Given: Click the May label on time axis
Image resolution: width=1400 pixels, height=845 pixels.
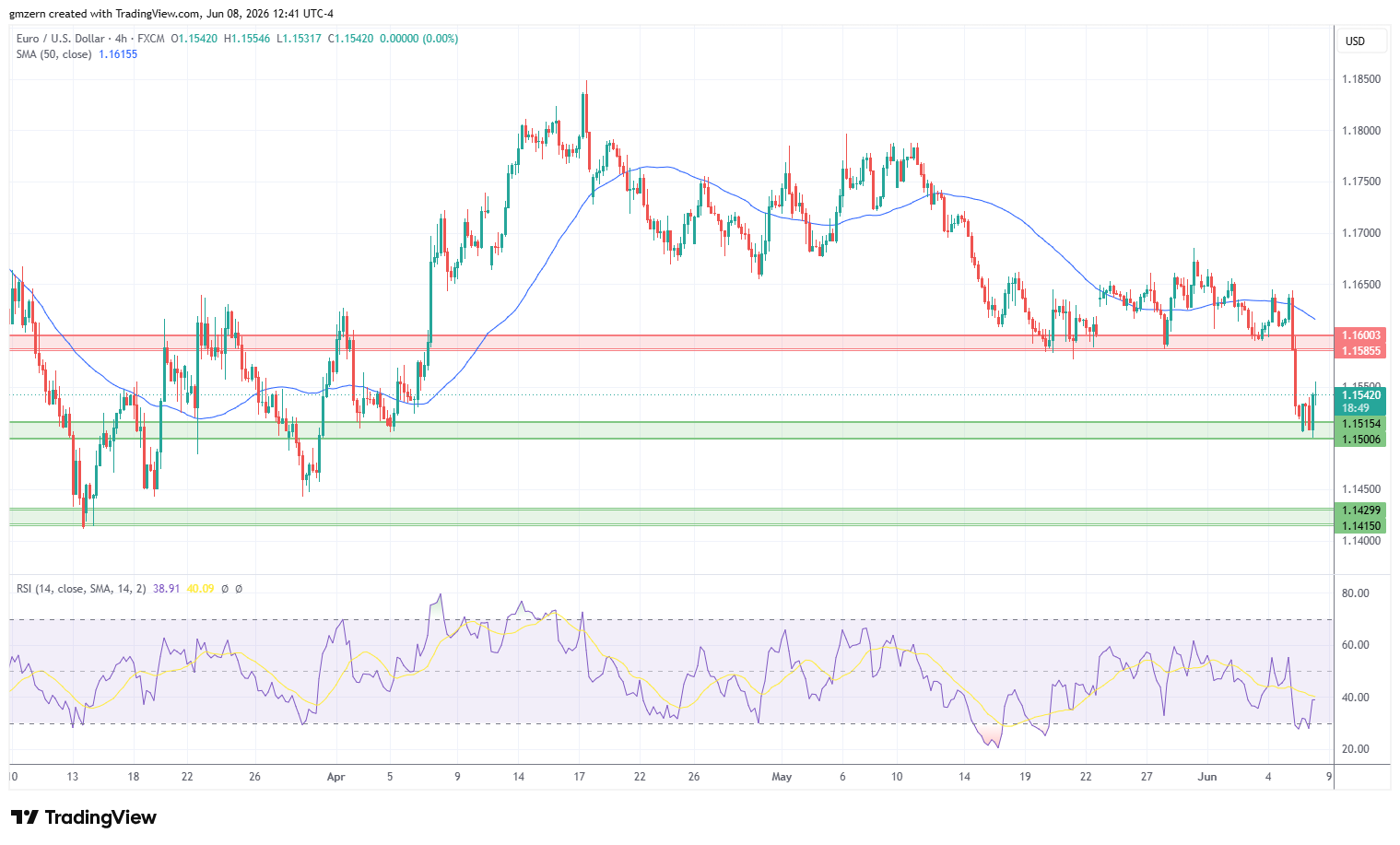Looking at the screenshot, I should coord(782,777).
